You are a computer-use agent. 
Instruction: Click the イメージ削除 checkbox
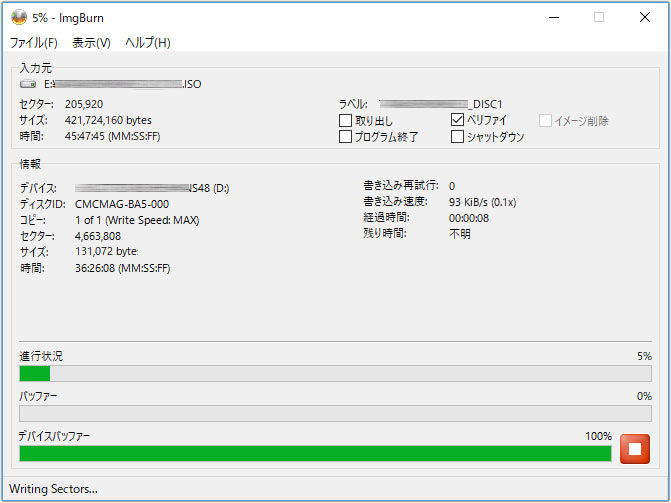545,121
